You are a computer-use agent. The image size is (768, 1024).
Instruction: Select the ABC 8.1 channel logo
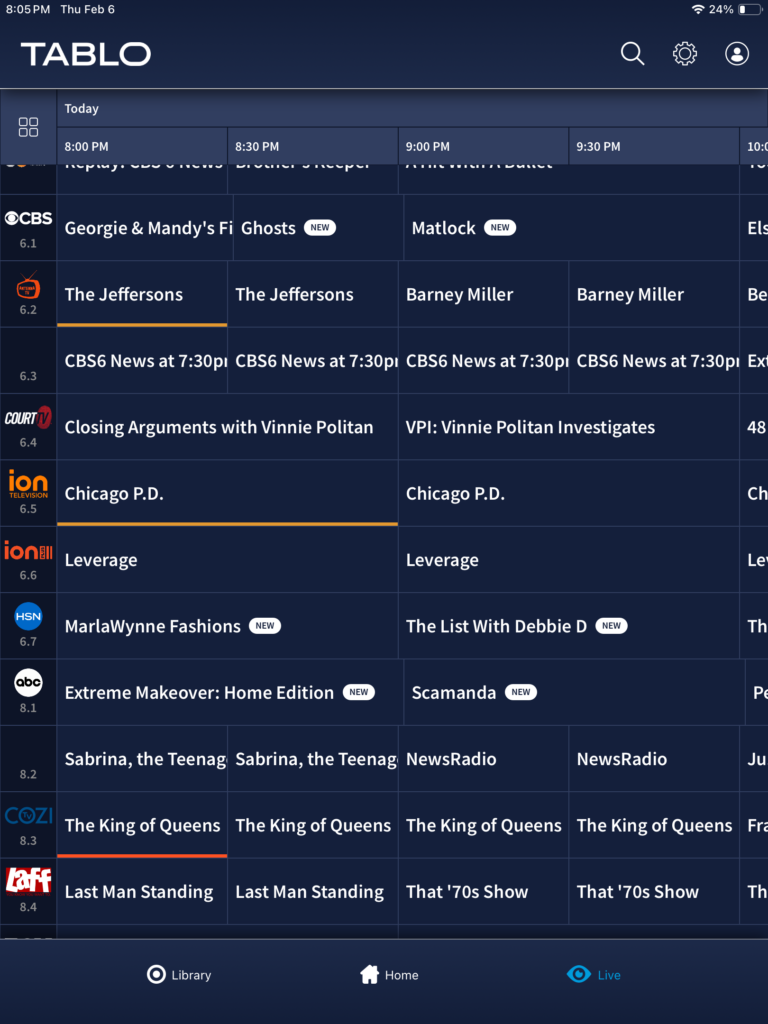(28, 683)
